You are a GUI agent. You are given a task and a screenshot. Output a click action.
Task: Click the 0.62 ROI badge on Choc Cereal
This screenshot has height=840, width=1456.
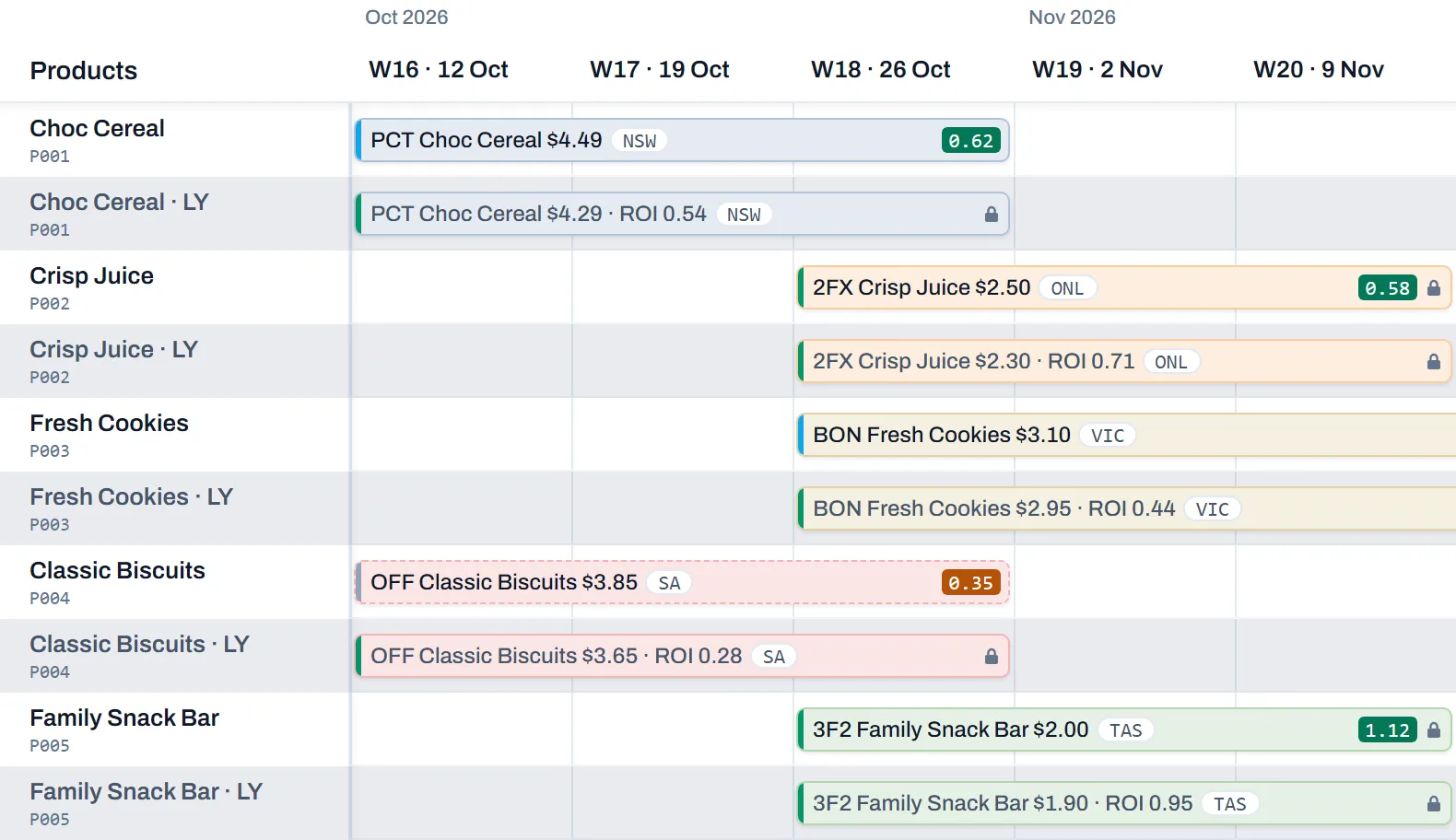[x=971, y=140]
